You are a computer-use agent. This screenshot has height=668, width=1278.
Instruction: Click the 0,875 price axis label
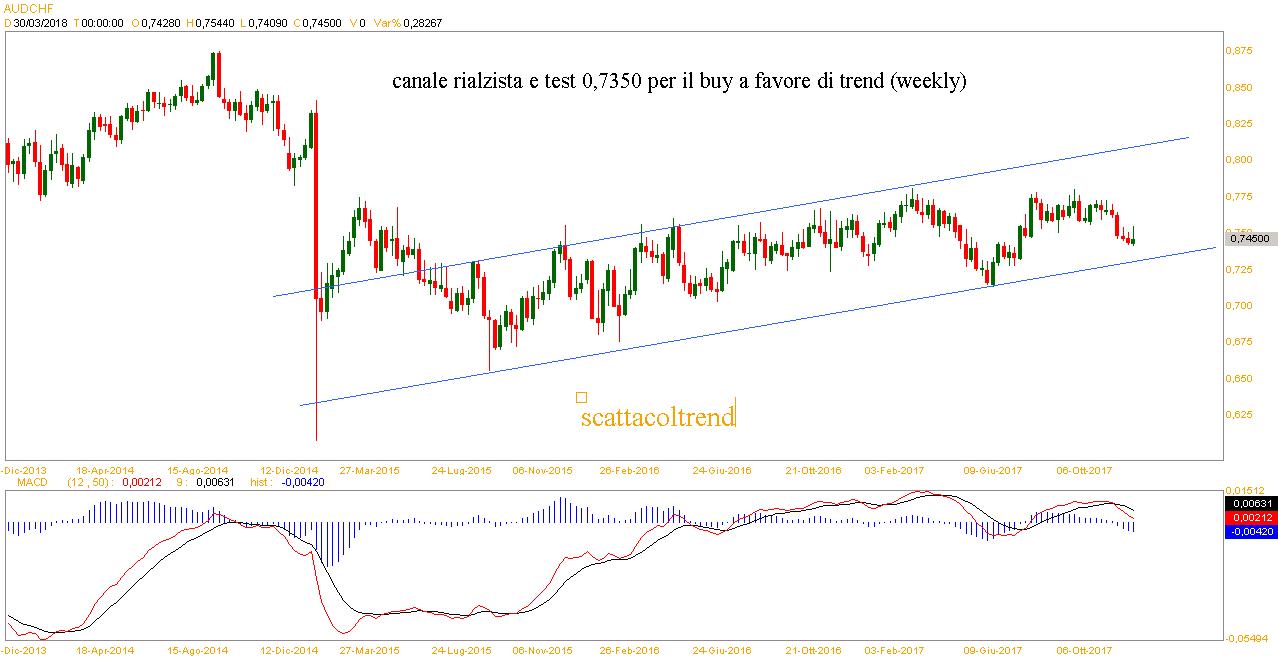[x=1240, y=50]
